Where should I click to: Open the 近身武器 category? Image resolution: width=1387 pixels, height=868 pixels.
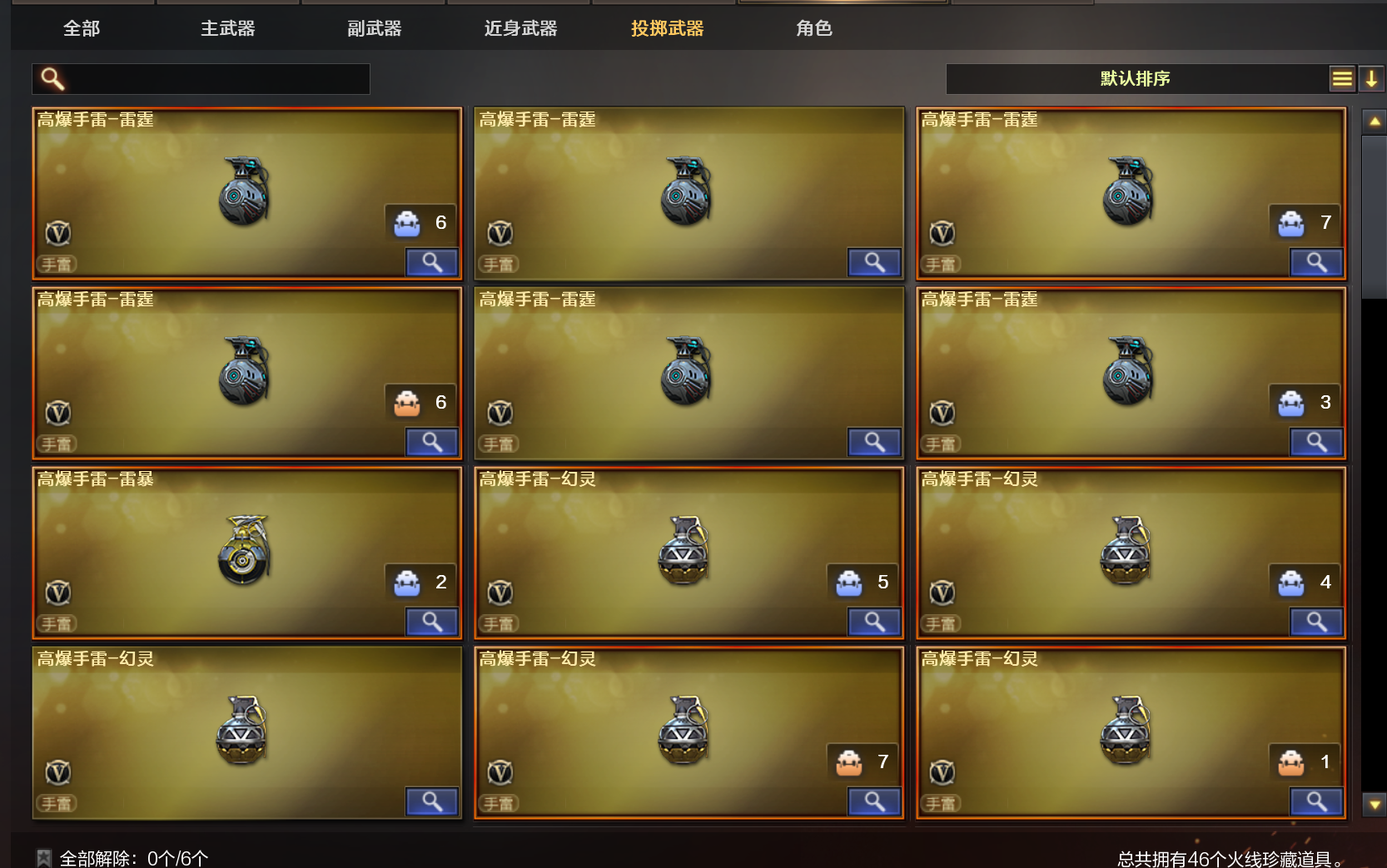pos(520,28)
